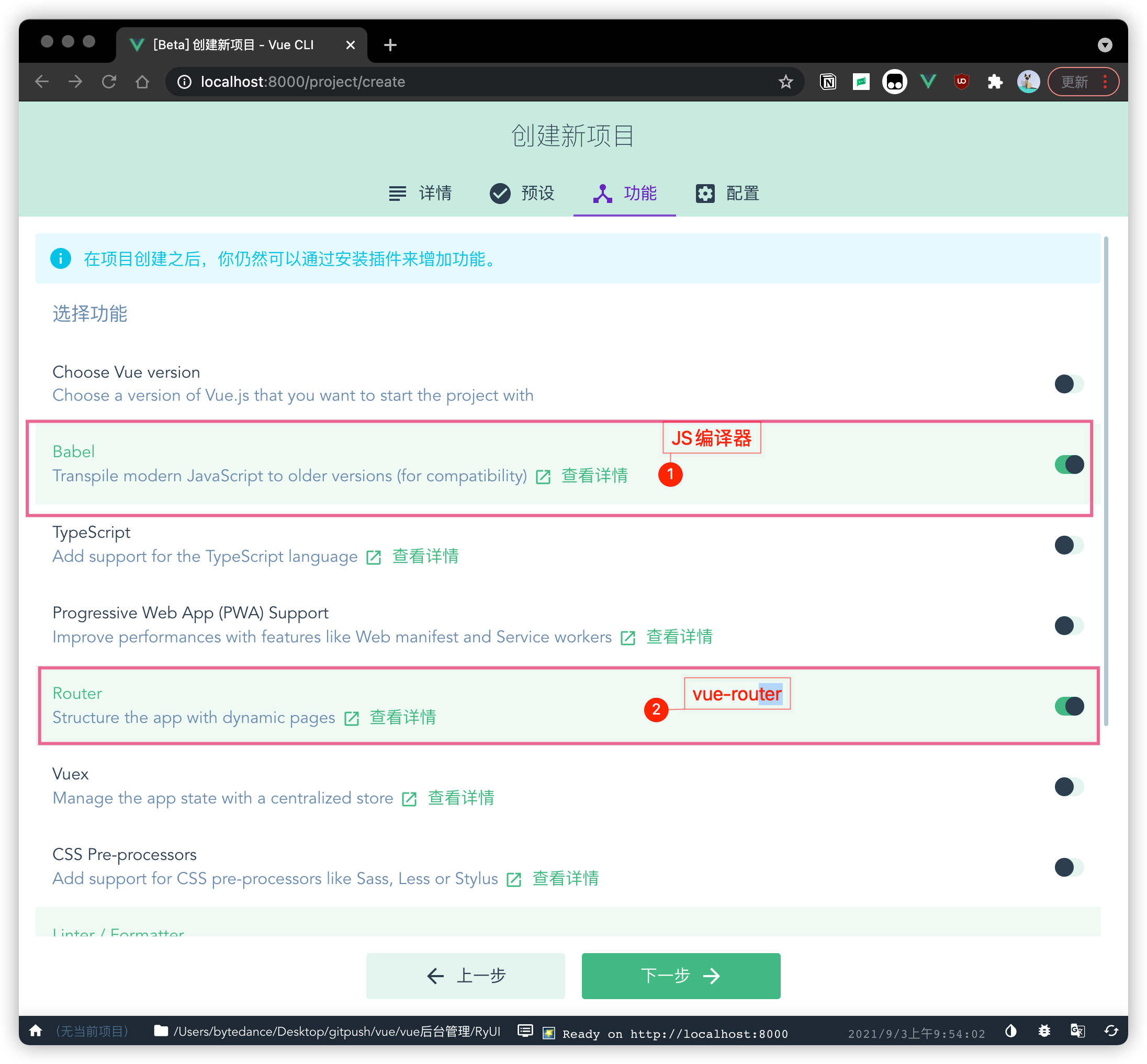Enable Progressive Web App Support switch
1147x1064 pixels.
pyautogui.click(x=1069, y=626)
